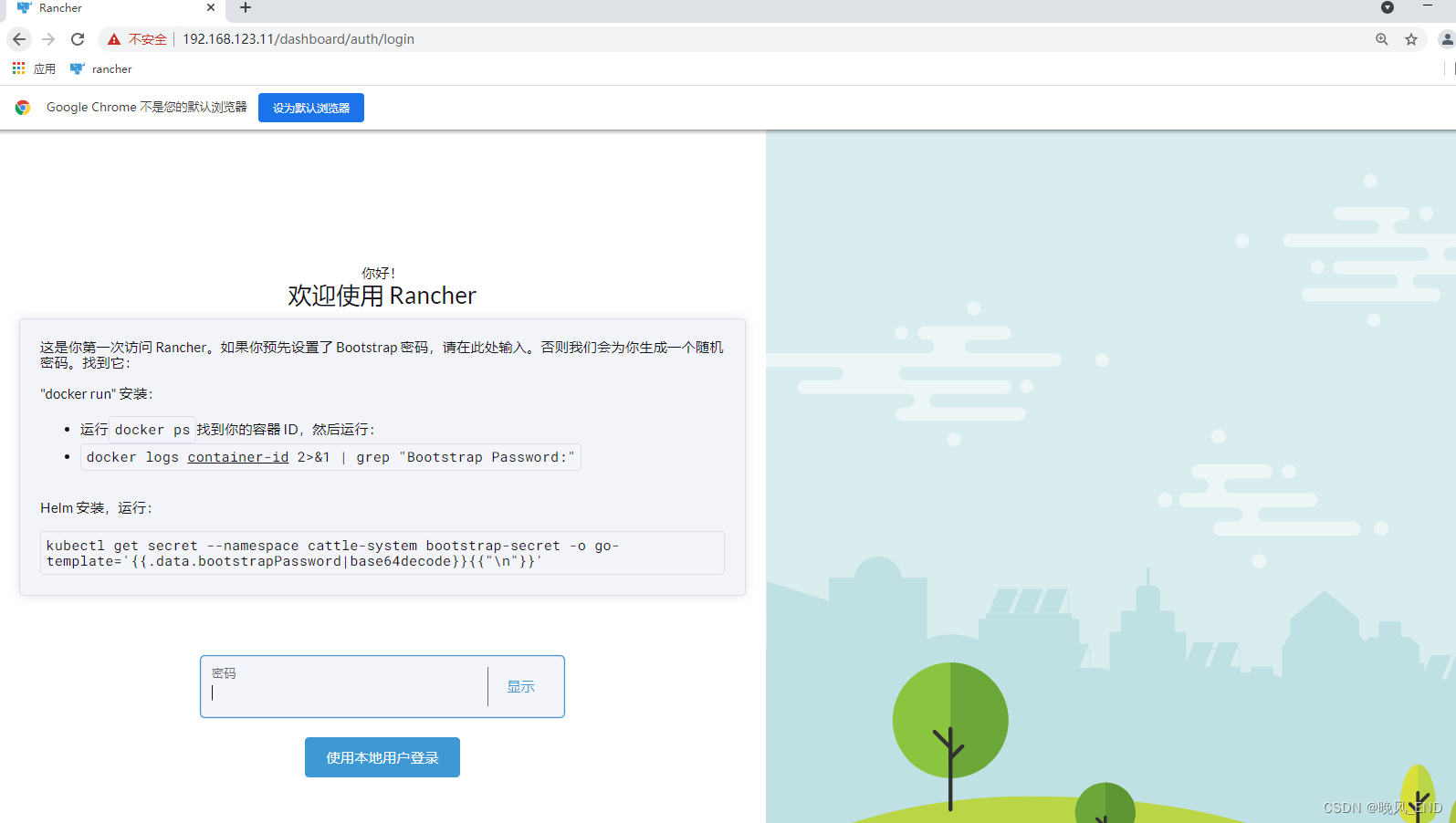Click the docker logs command code block
1456x823 pixels.
click(330, 457)
